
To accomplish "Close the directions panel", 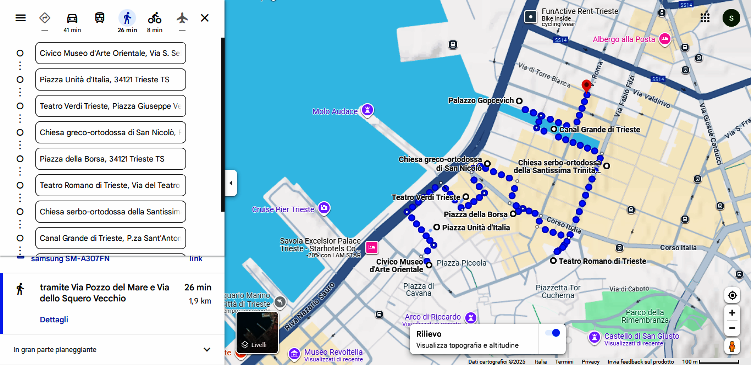I will tap(205, 18).
